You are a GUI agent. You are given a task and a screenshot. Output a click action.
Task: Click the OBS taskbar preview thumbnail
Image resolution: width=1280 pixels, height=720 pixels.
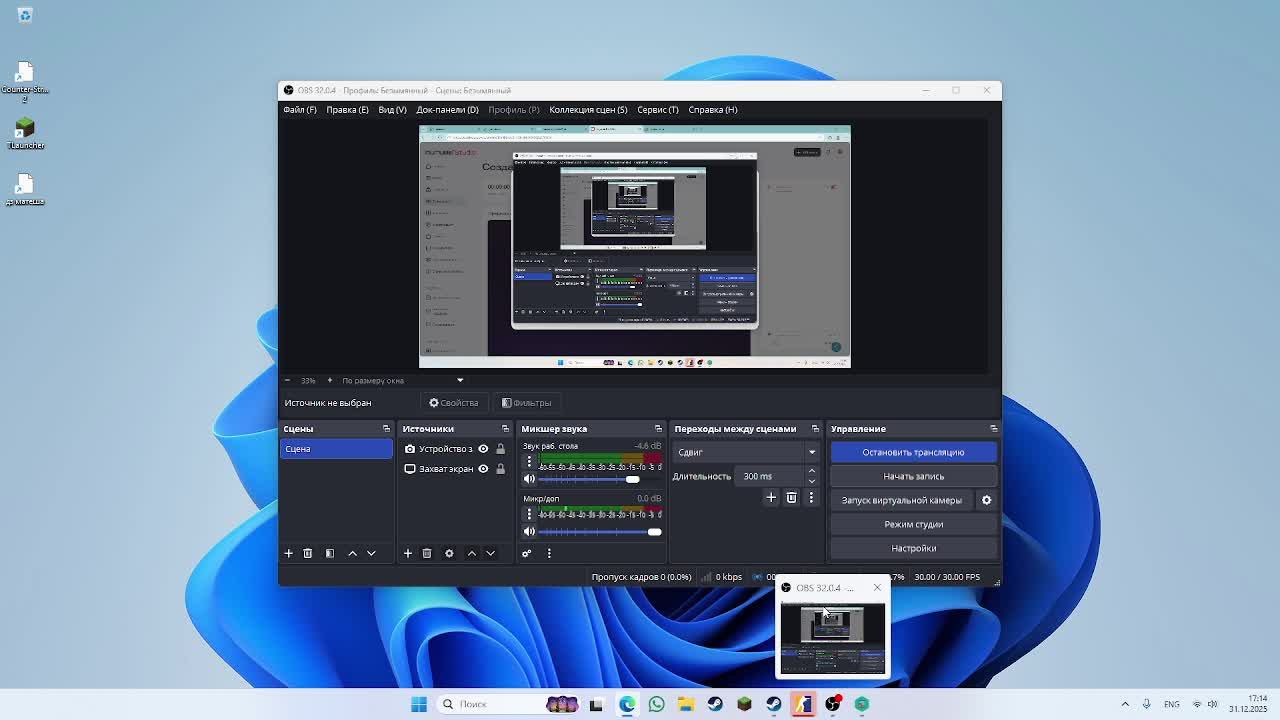click(x=832, y=638)
